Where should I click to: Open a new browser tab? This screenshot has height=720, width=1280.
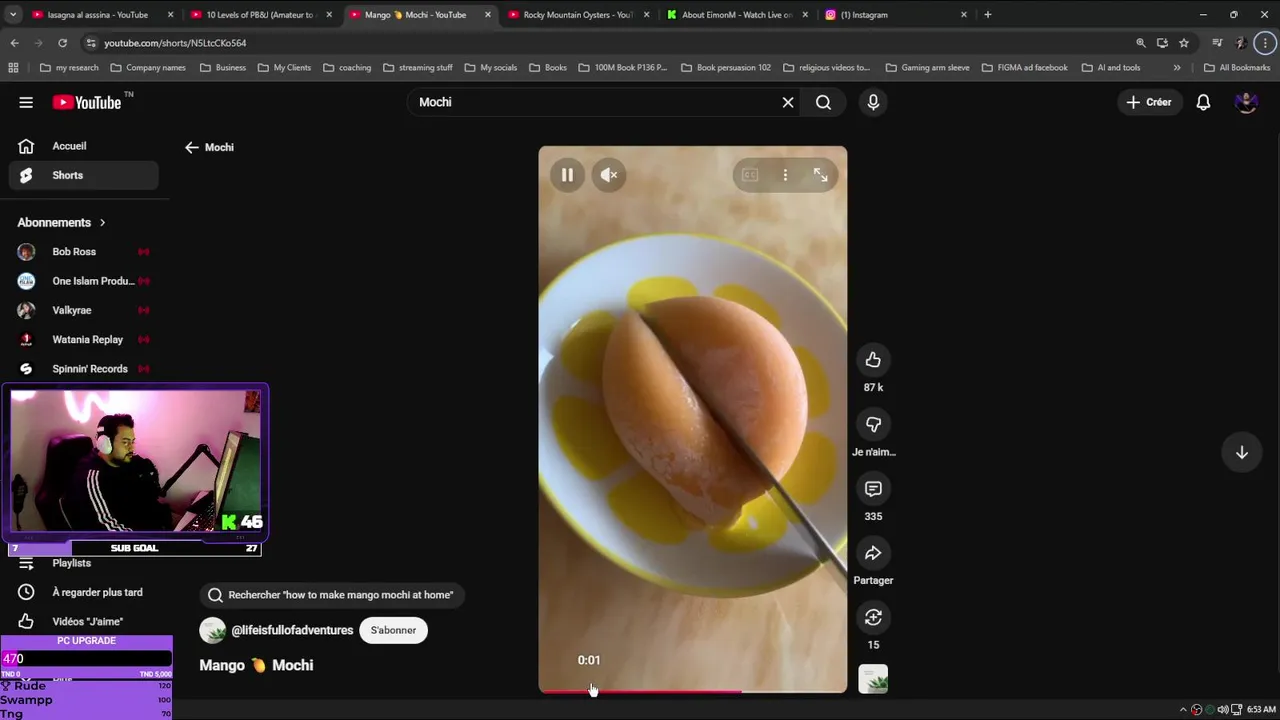987,15
